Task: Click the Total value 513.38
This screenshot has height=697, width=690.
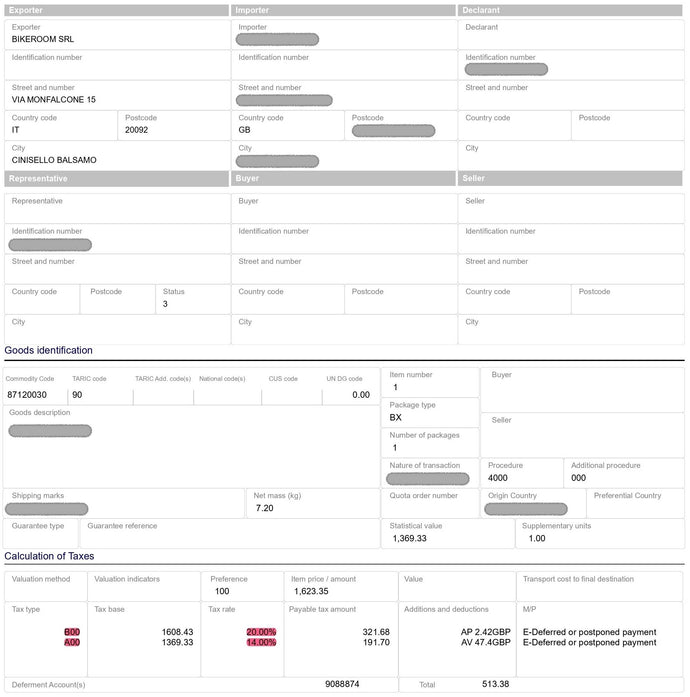Action: click(495, 684)
